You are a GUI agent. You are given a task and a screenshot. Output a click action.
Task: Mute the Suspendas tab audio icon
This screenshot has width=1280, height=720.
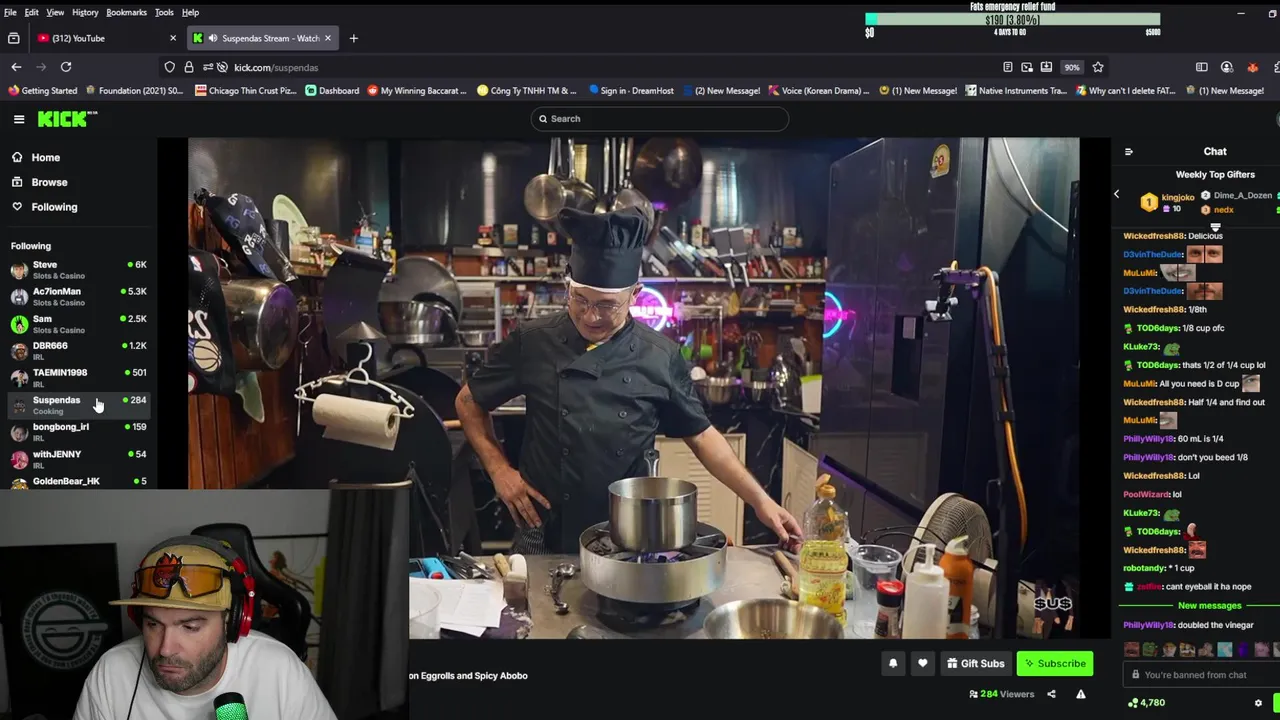coord(213,38)
